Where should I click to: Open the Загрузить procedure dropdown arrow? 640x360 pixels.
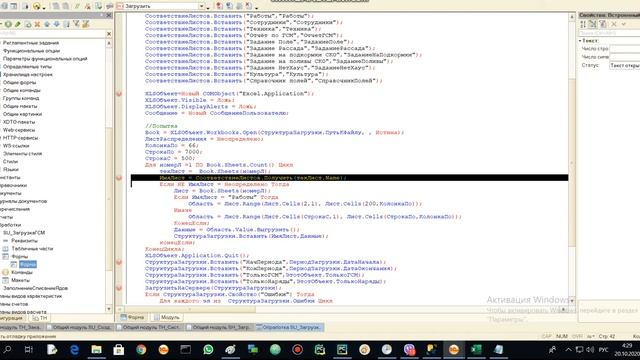tap(202, 7)
